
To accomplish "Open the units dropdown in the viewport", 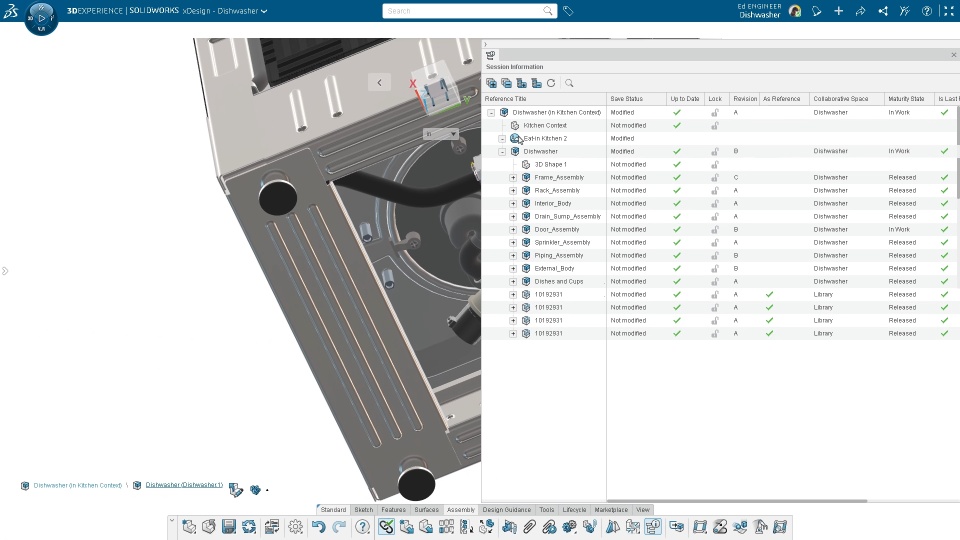I will click(x=441, y=133).
